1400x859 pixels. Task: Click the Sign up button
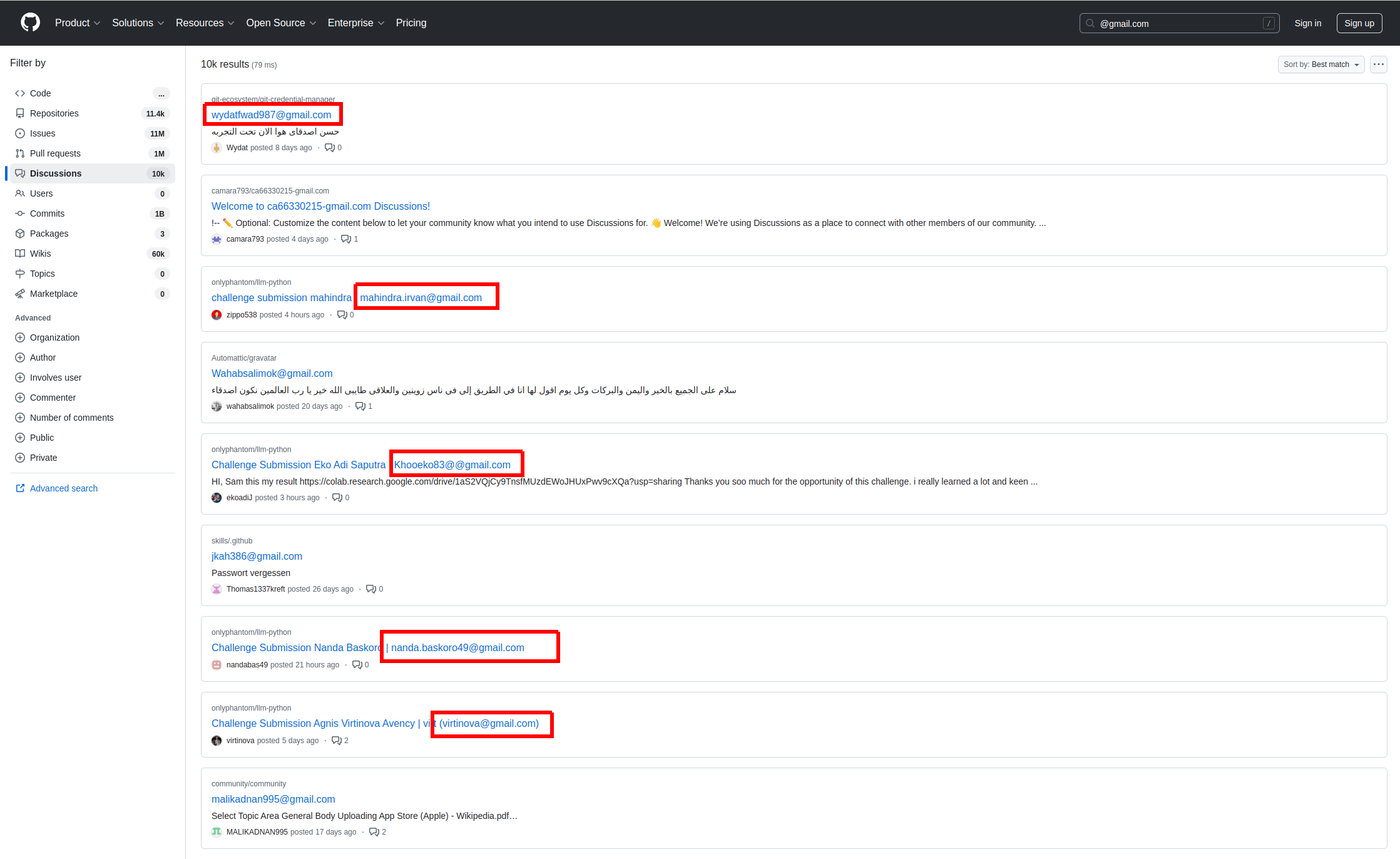click(x=1359, y=23)
